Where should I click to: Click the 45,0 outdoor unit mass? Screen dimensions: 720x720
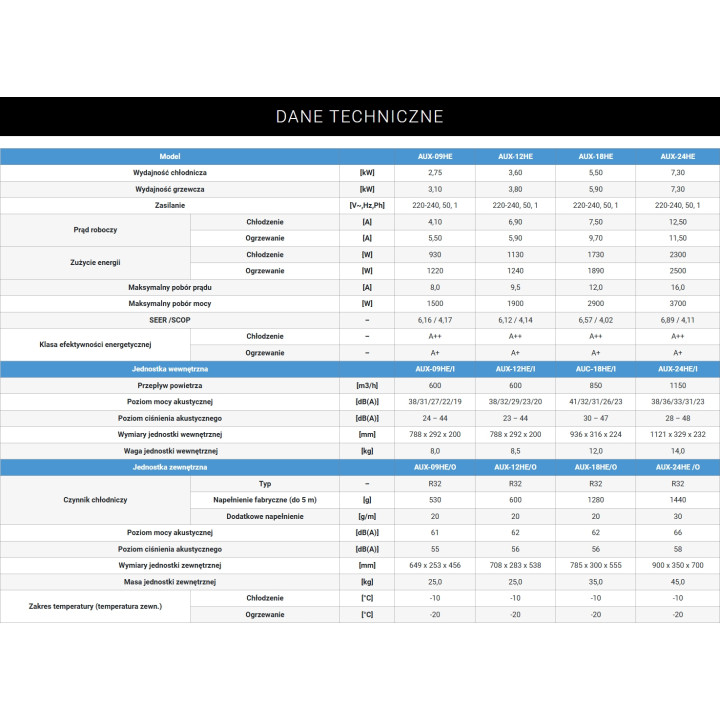click(678, 582)
